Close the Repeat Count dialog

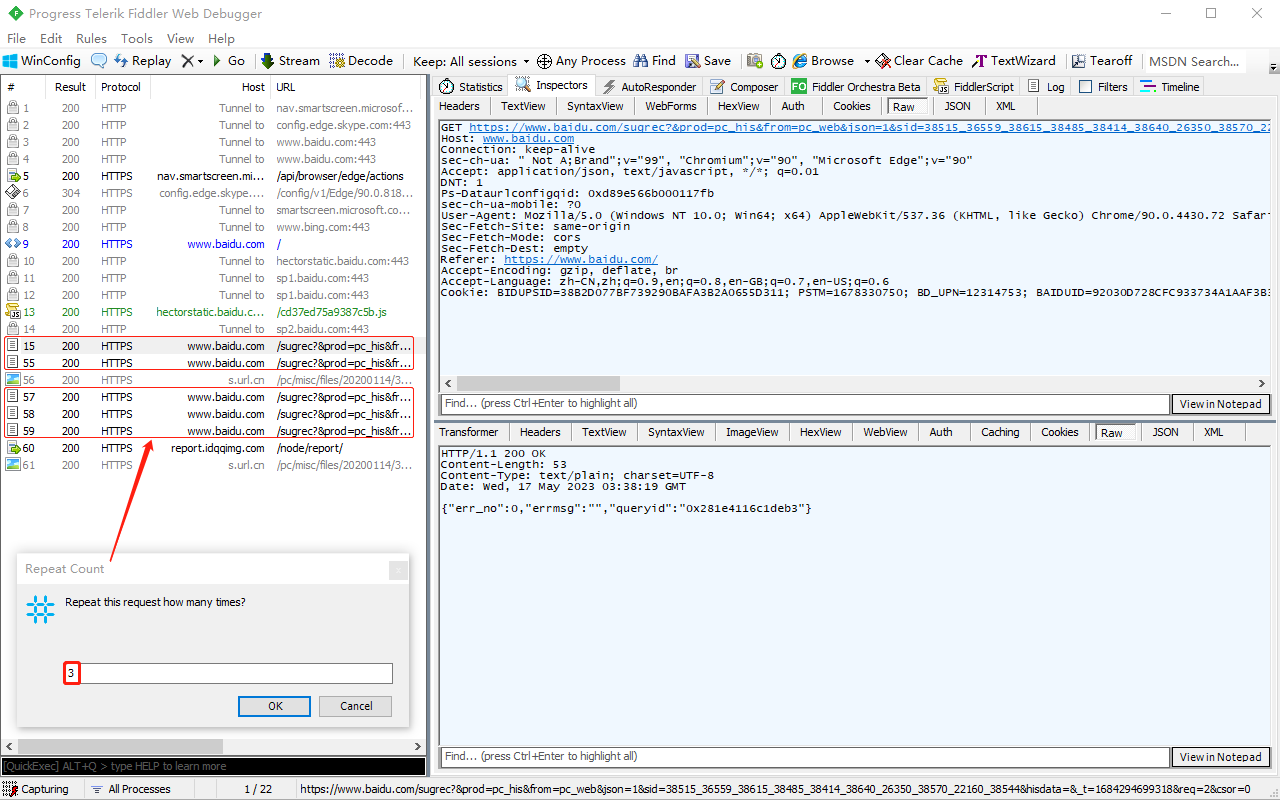coord(398,570)
